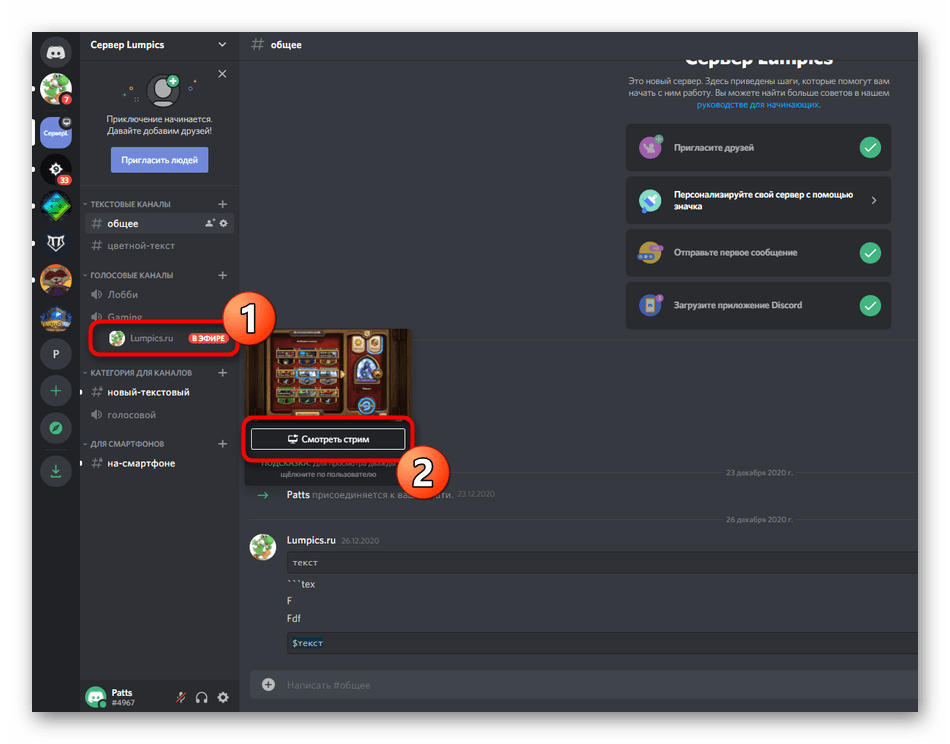
Task: Unmute the microphone icon next to Patts
Action: click(x=180, y=698)
